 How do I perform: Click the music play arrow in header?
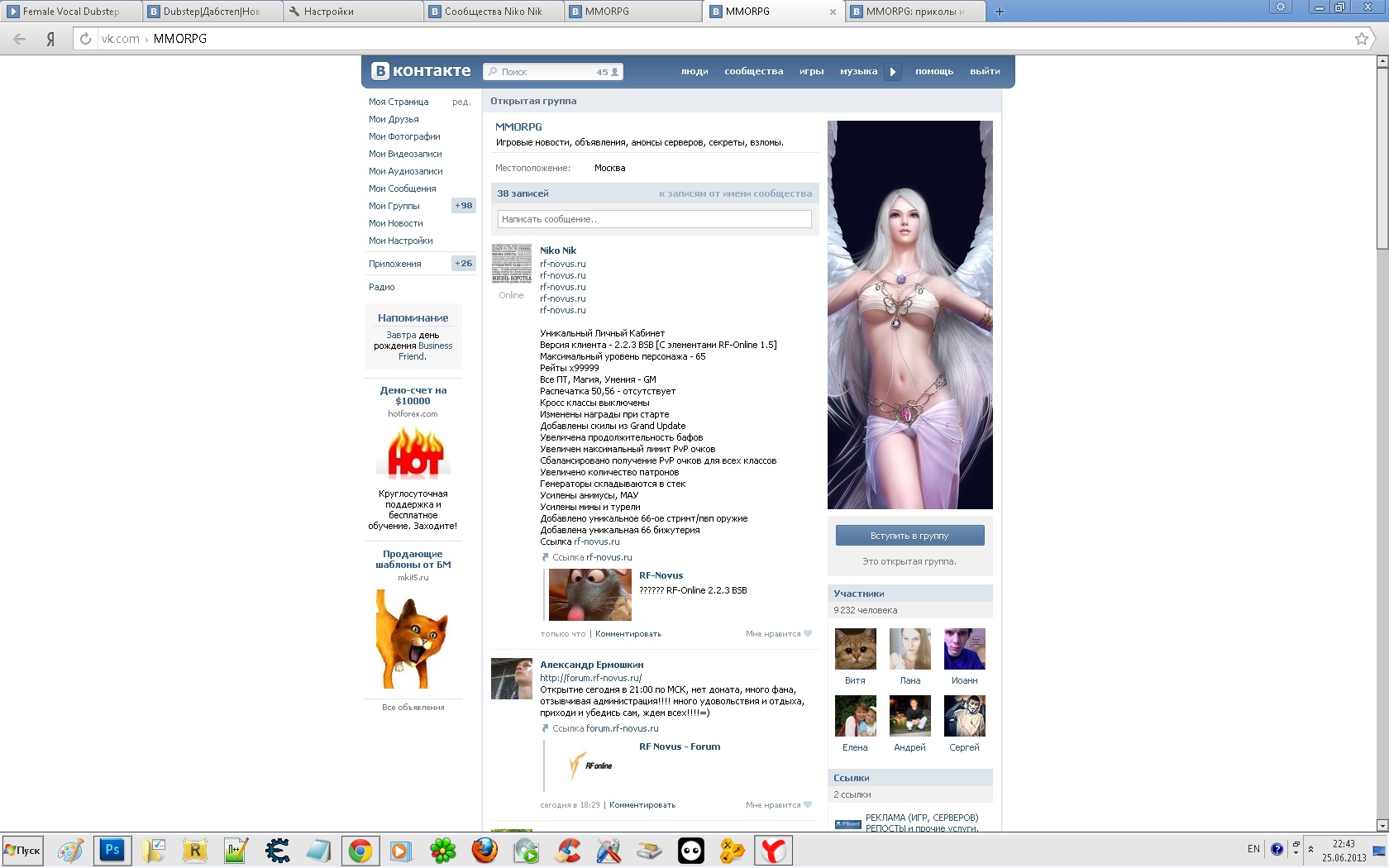[x=892, y=72]
